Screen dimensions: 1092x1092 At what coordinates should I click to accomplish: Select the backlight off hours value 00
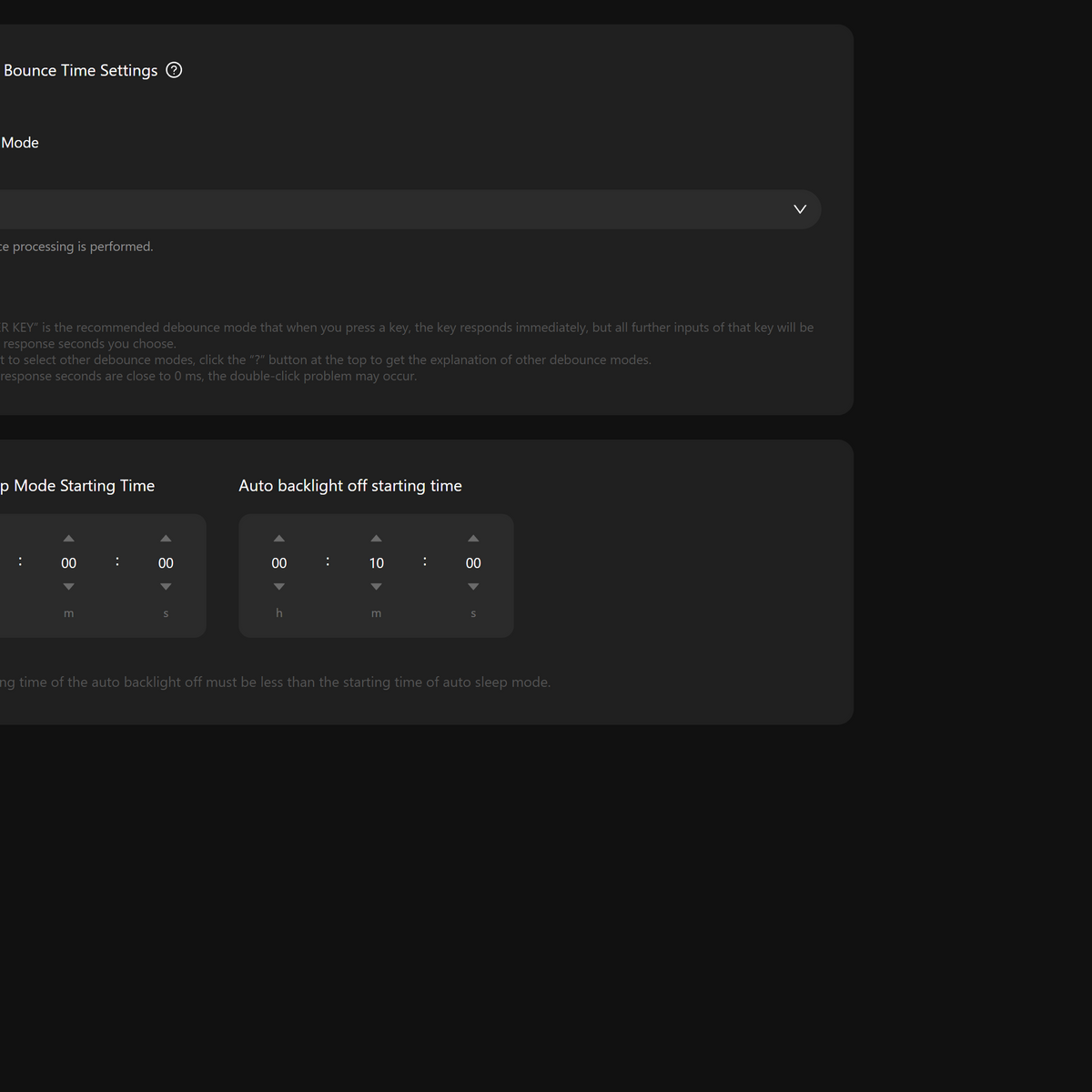pyautogui.click(x=279, y=563)
